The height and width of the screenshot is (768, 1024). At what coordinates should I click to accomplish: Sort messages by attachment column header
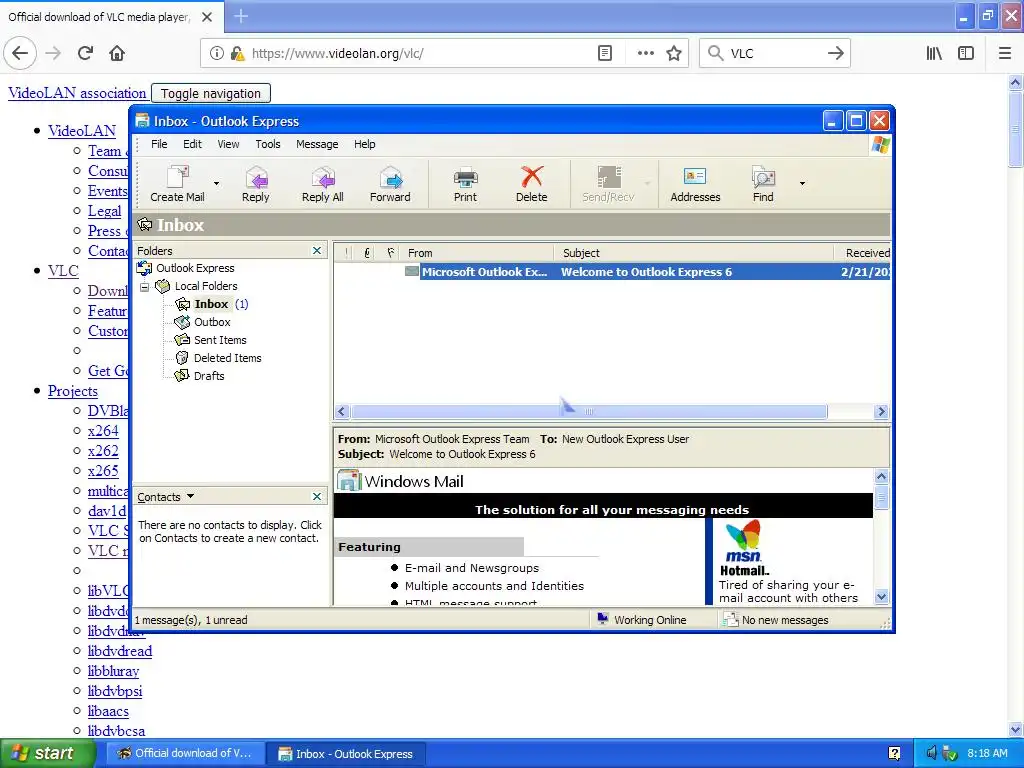(368, 253)
